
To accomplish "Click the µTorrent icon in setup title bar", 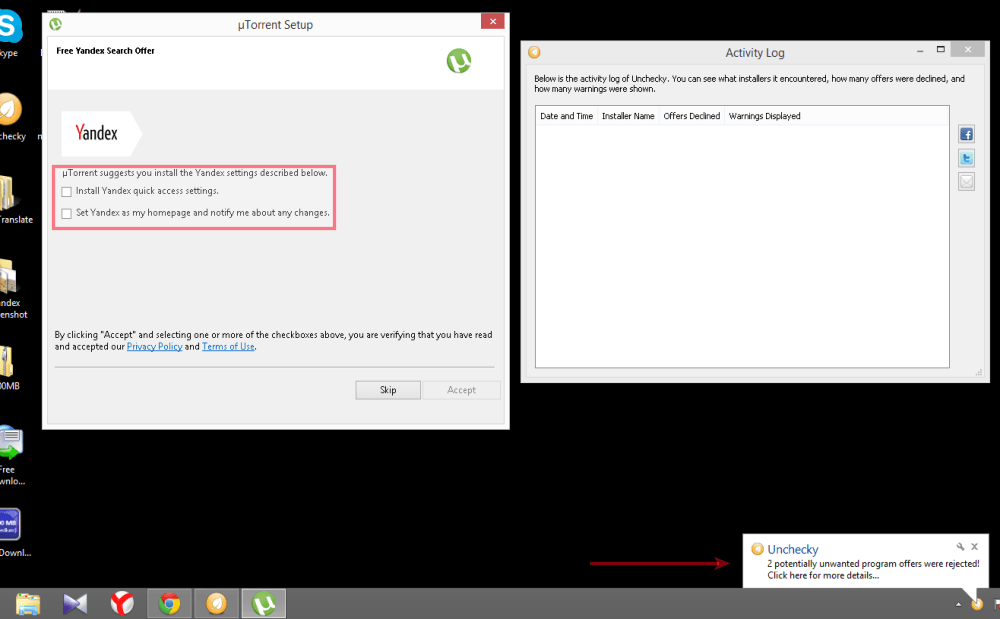I will 55,24.
